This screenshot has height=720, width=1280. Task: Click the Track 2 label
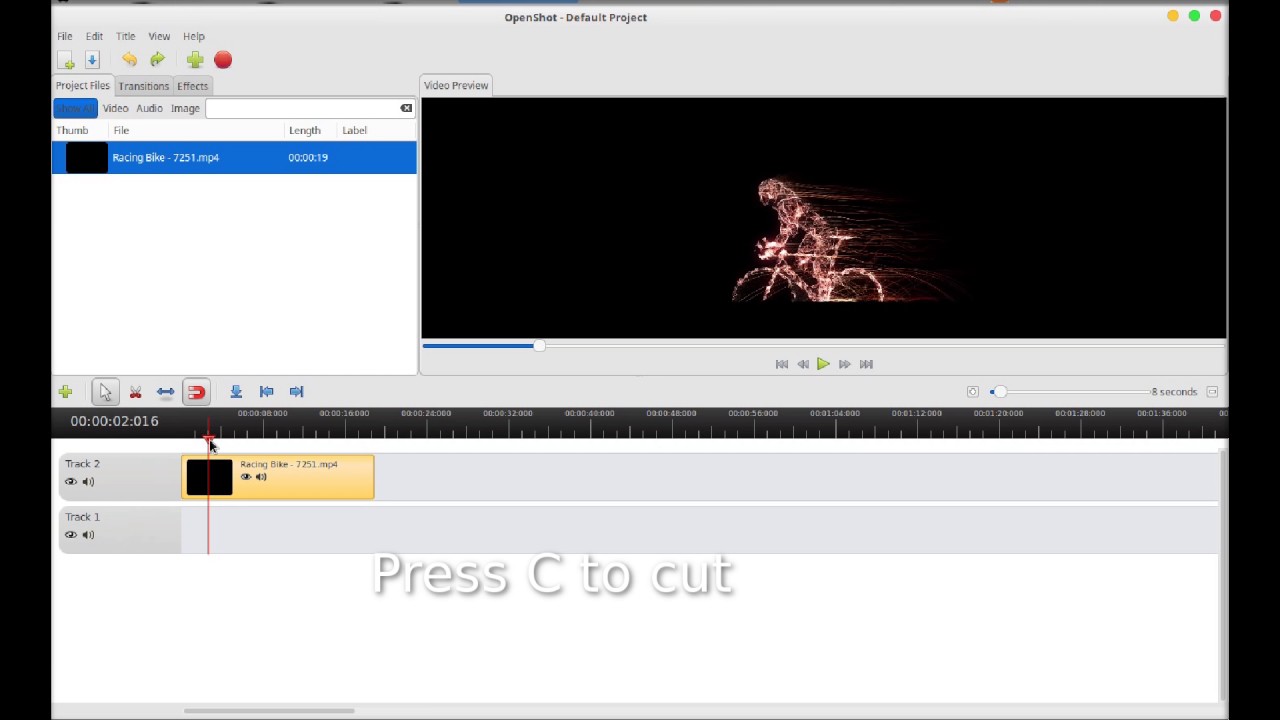click(82, 464)
